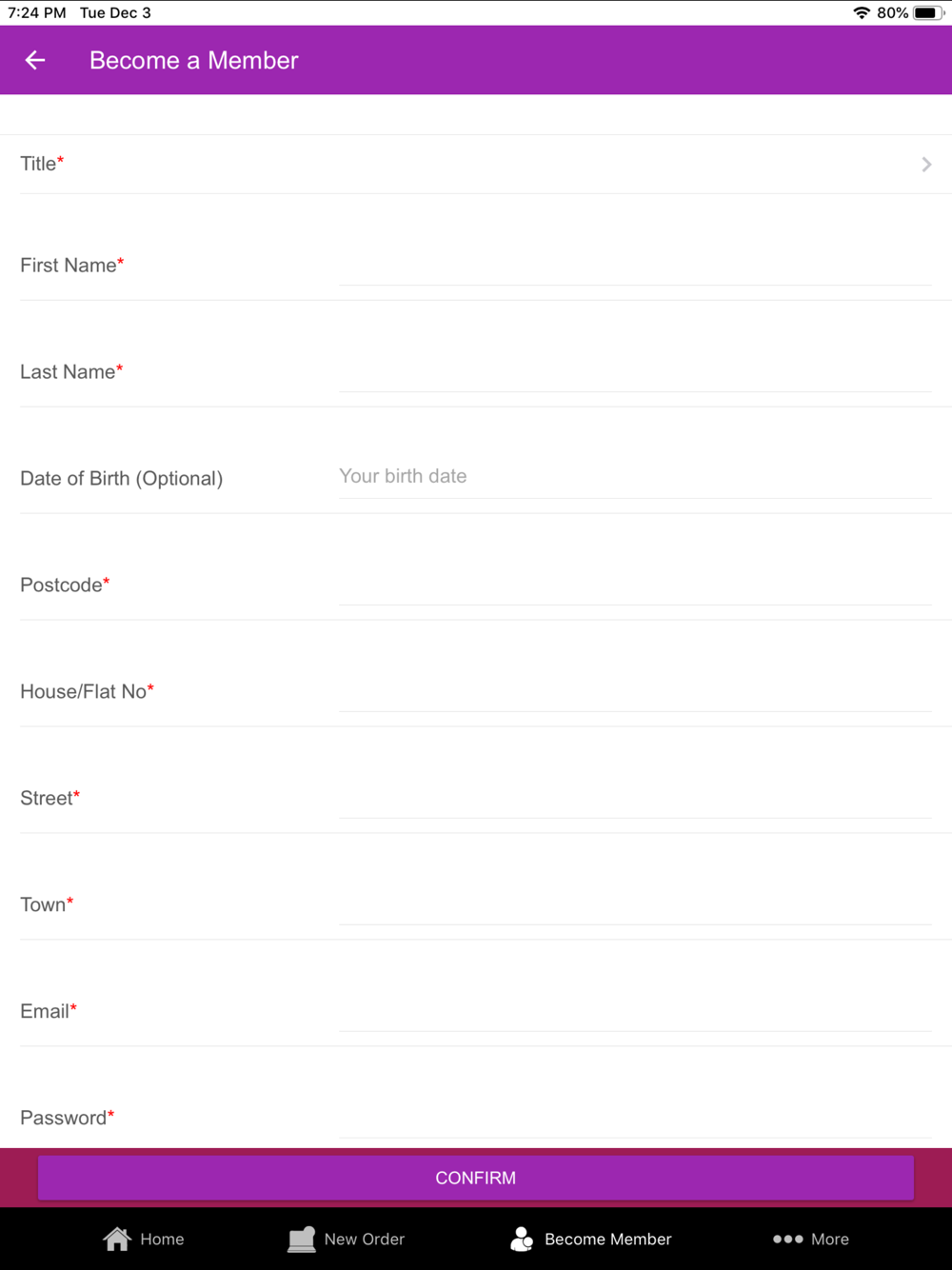Tap the Home house icon
Viewport: 952px width, 1270px height.
point(117,1239)
